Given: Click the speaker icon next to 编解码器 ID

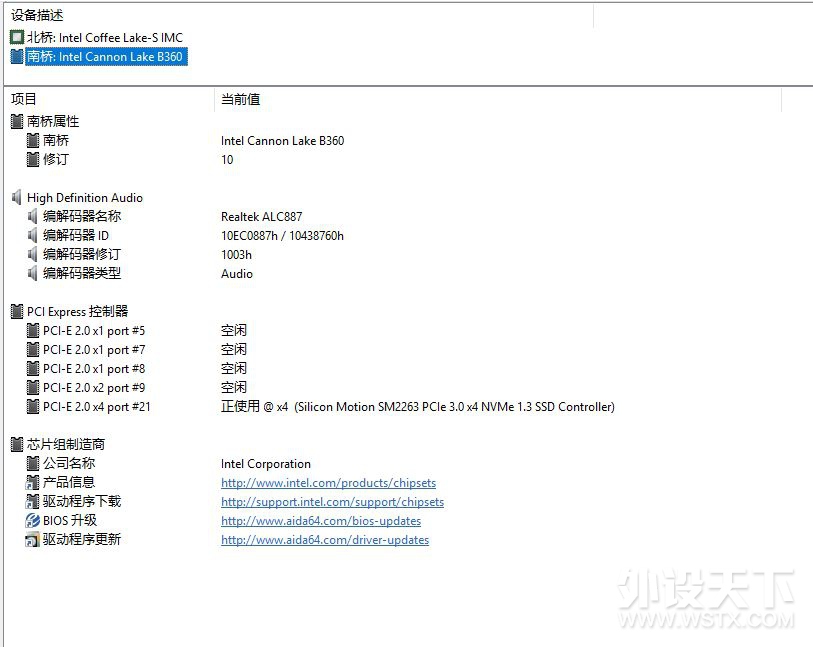Looking at the screenshot, I should coord(32,235).
